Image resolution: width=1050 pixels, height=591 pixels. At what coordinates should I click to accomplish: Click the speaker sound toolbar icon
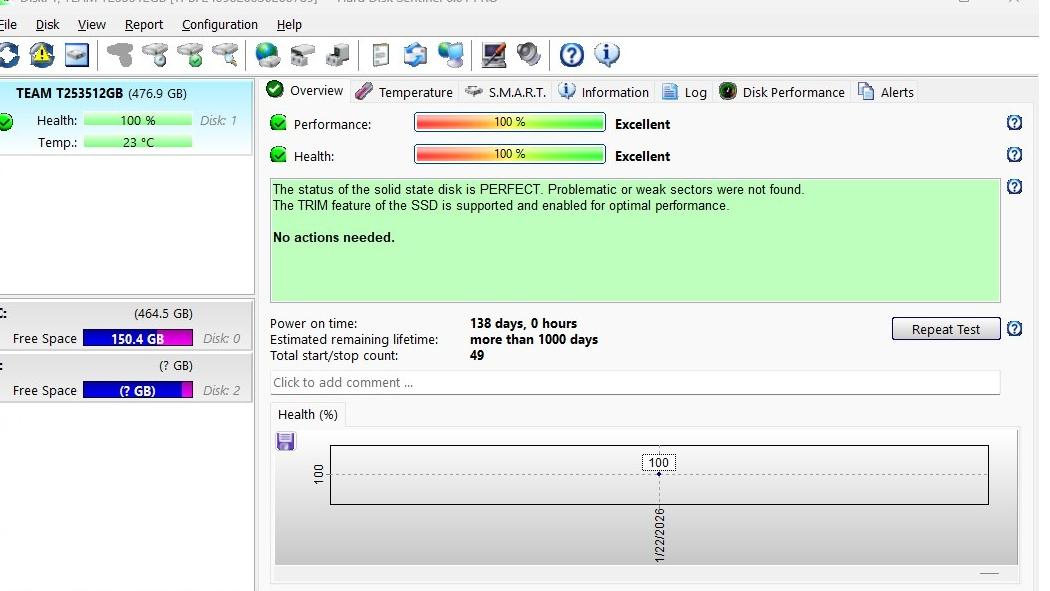[x=529, y=54]
